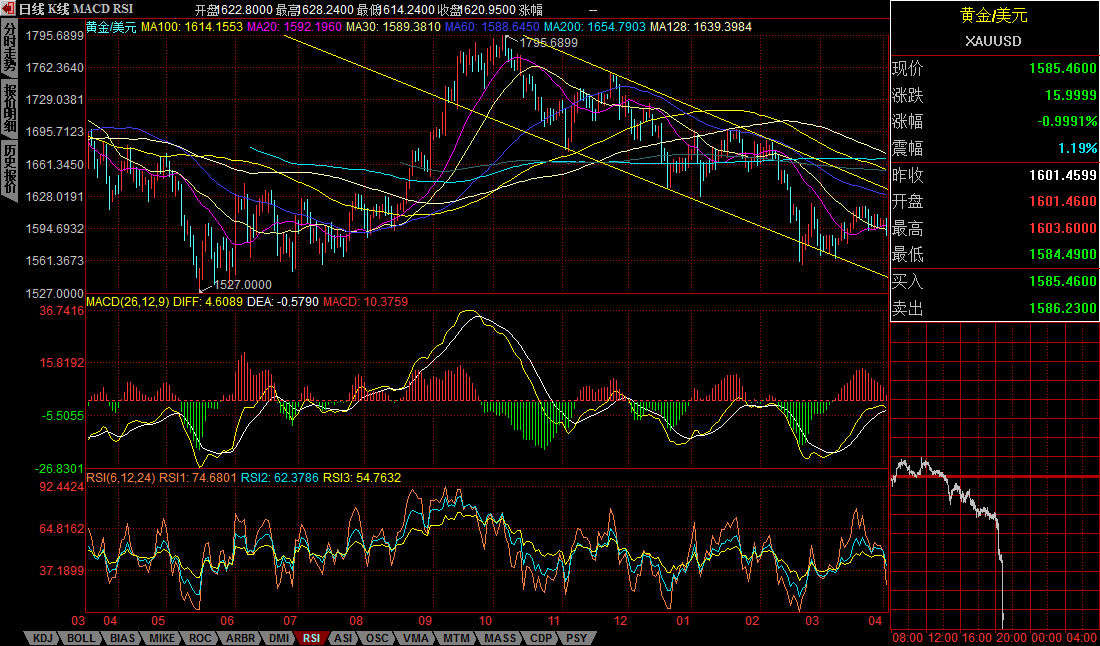Open the 分时走势 side tab
1100x646 pixels.
point(9,47)
